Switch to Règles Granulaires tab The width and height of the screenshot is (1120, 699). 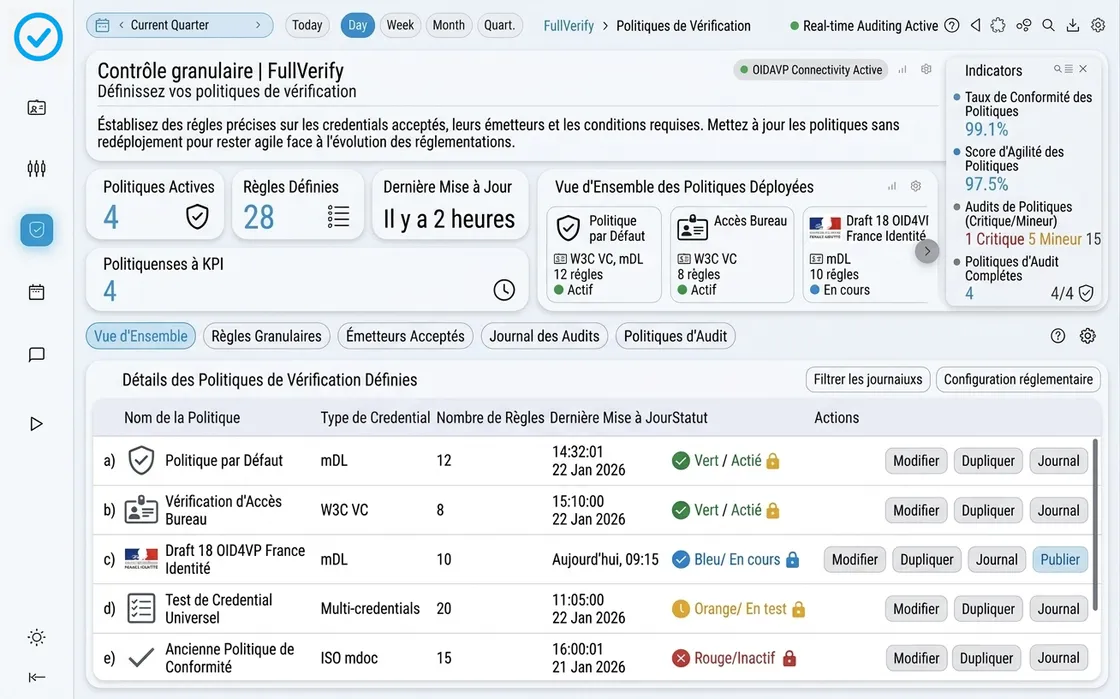[x=266, y=337]
